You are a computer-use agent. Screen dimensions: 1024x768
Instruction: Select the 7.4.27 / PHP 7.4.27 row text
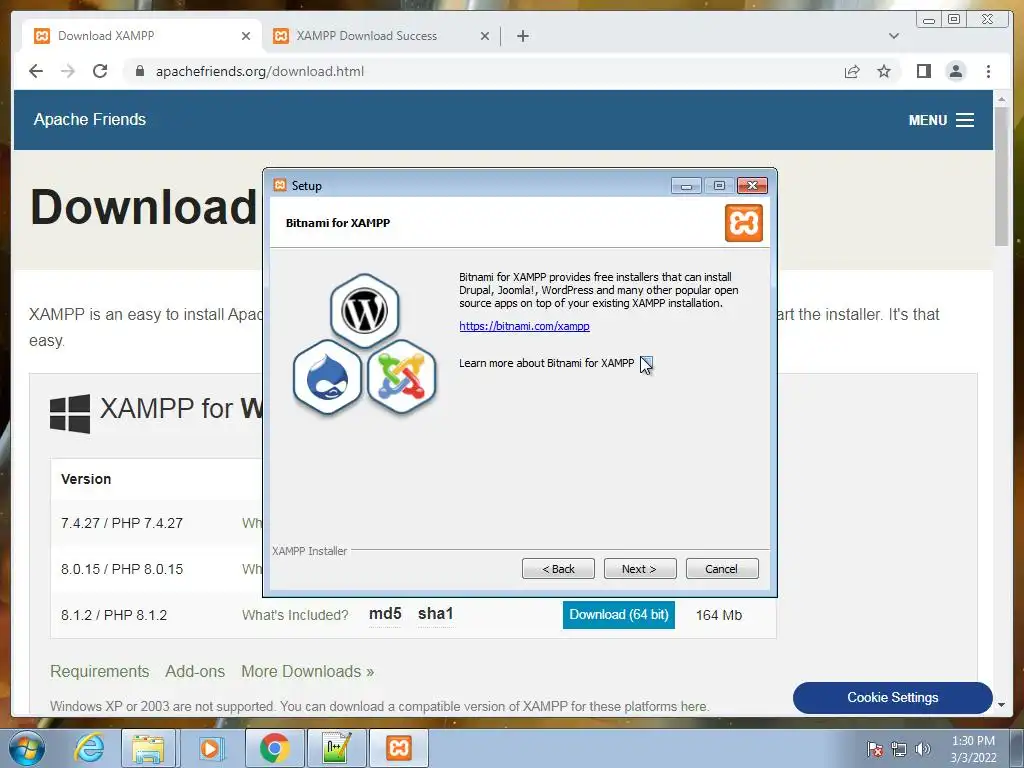[x=122, y=523]
